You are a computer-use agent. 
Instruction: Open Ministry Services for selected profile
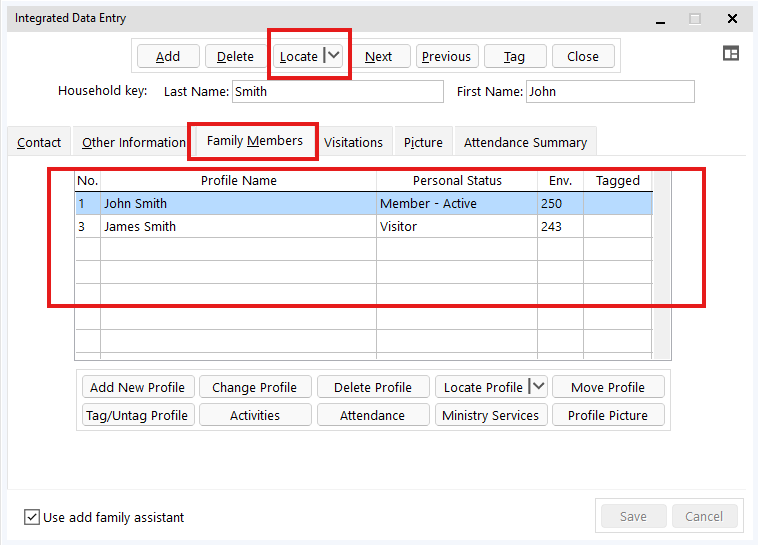[490, 415]
